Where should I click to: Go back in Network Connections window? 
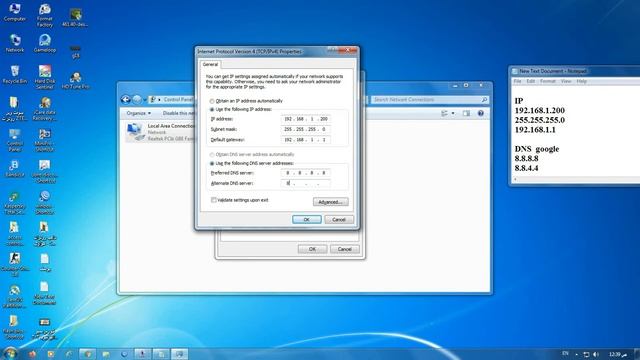pos(126,99)
